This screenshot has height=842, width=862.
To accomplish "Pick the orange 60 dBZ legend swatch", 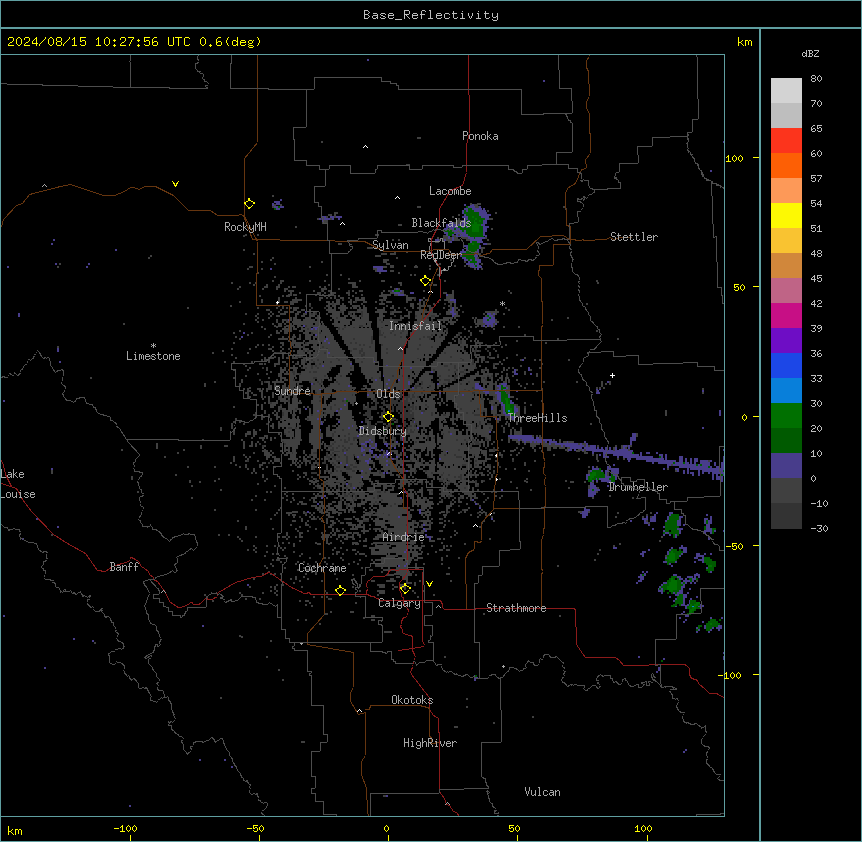I will pos(786,165).
